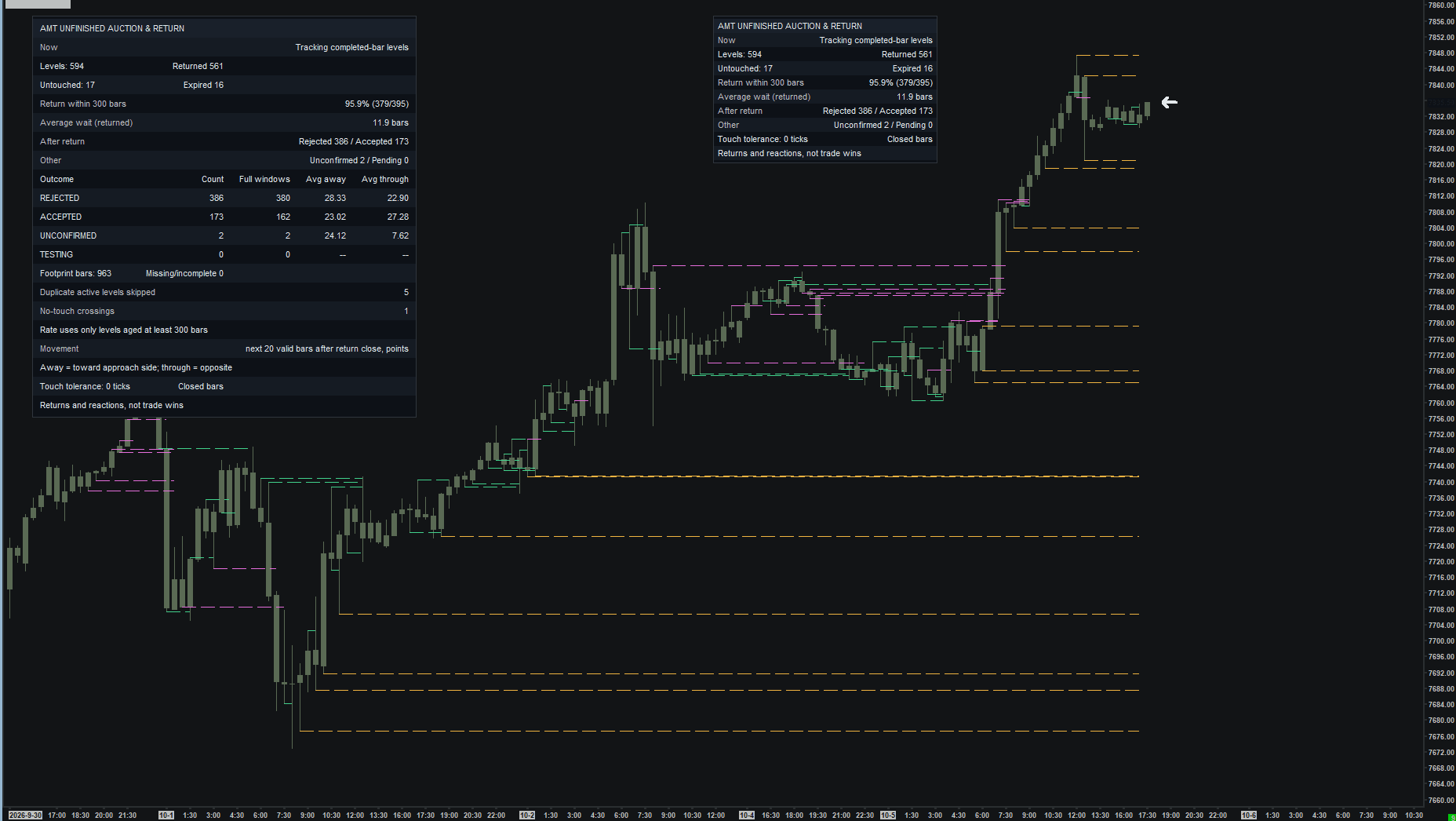The image size is (1456, 821).
Task: Click the Footprint bars: 963 entry
Action: click(75, 273)
